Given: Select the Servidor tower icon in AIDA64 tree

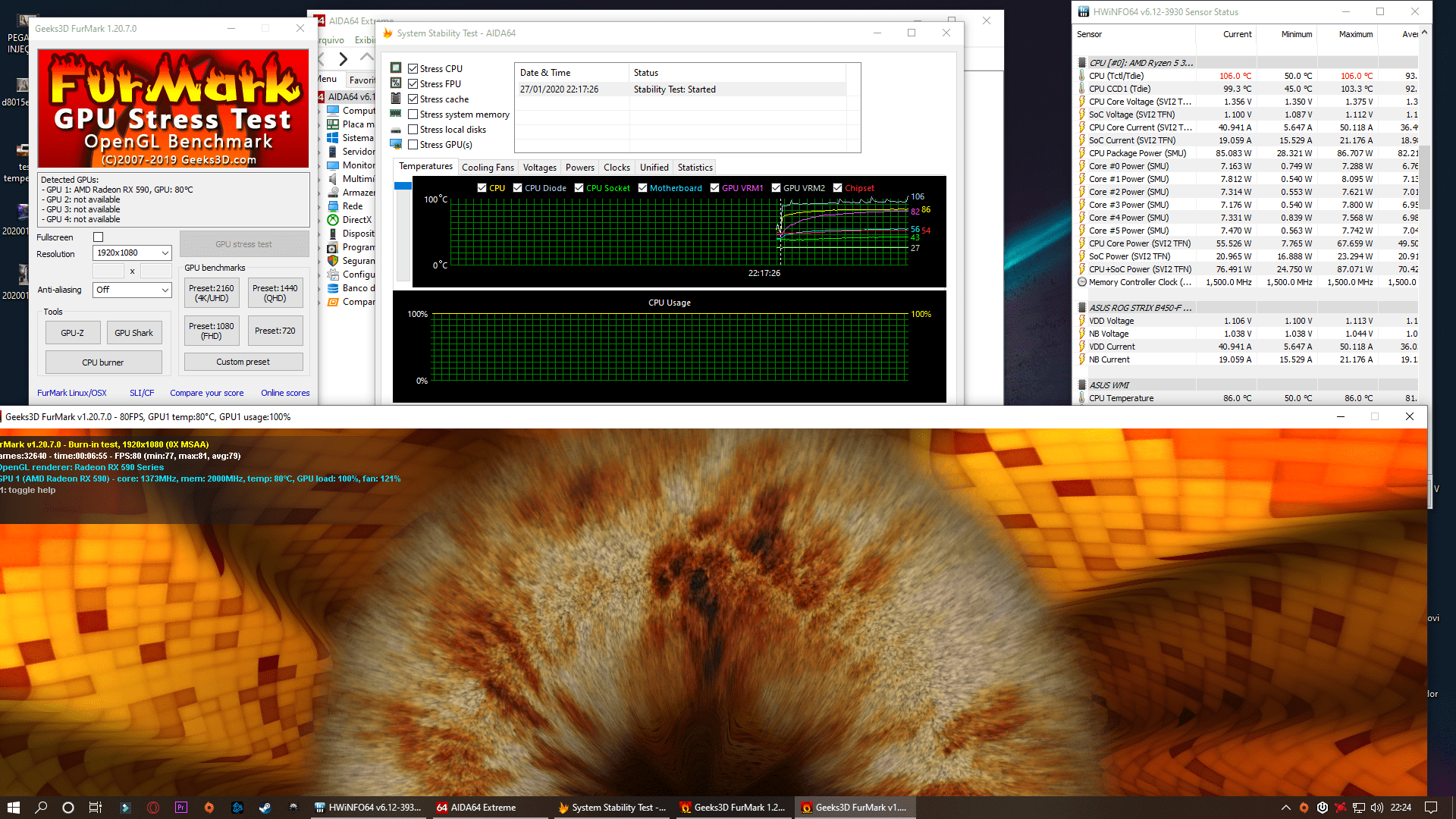Looking at the screenshot, I should [x=333, y=152].
